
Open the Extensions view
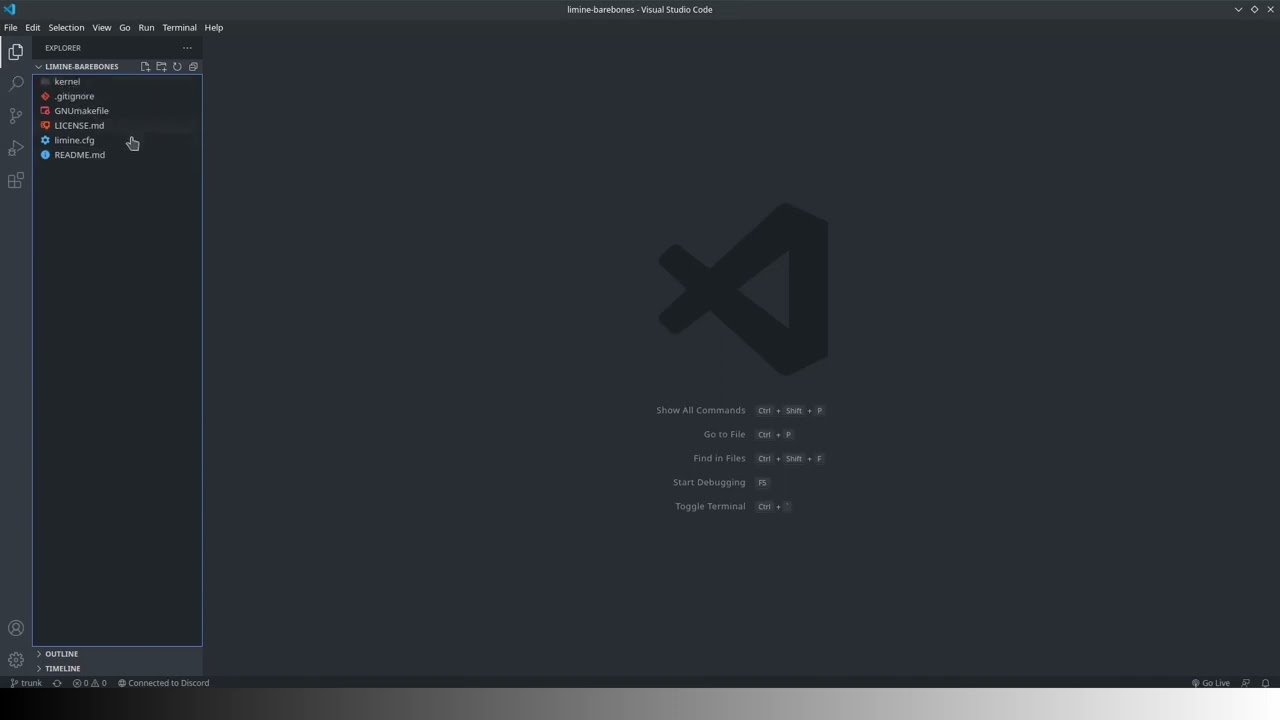pos(16,181)
